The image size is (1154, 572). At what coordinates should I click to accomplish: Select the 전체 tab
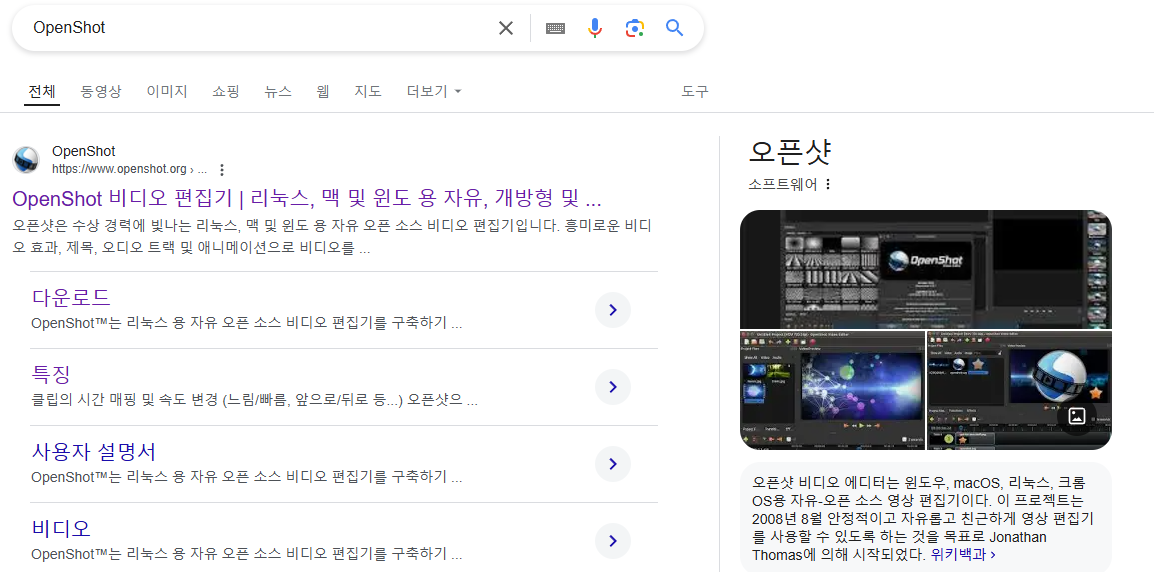tap(42, 91)
